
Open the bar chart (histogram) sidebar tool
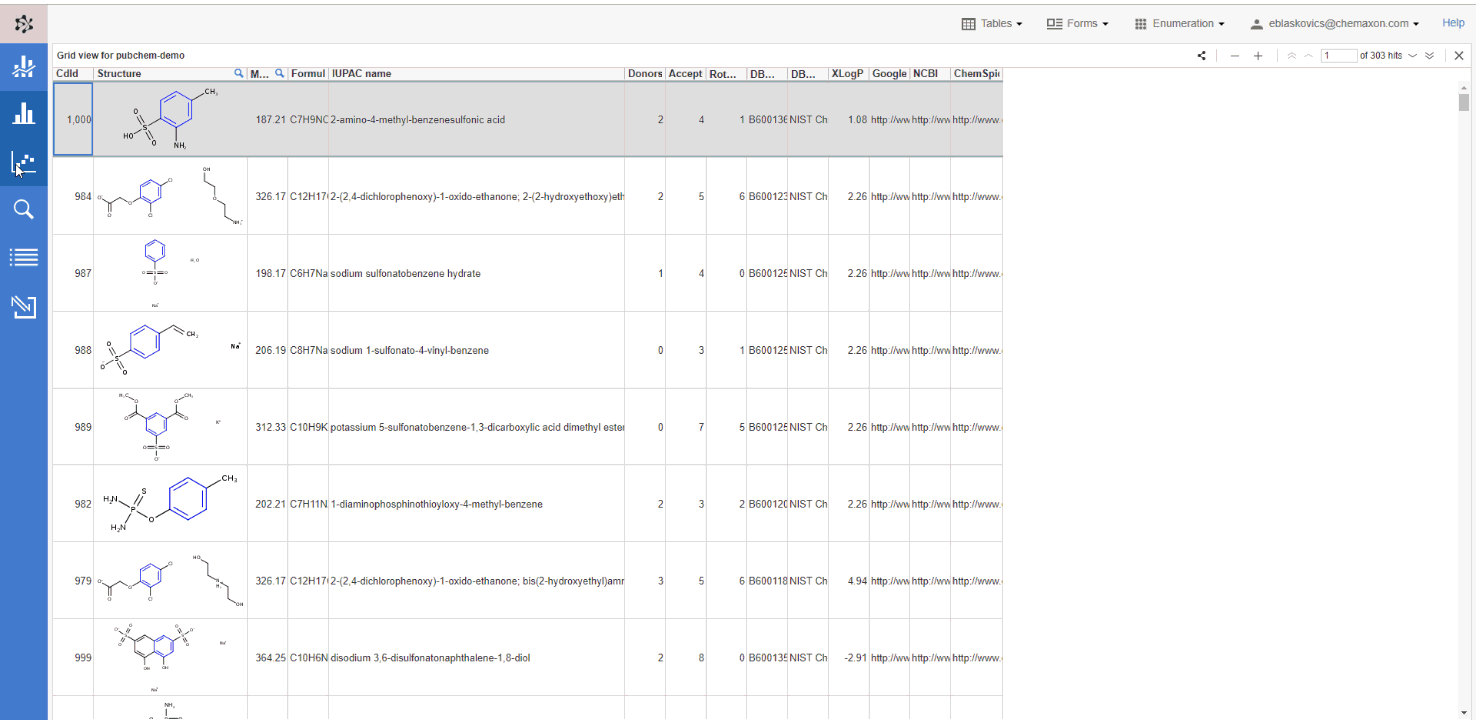(x=24, y=113)
